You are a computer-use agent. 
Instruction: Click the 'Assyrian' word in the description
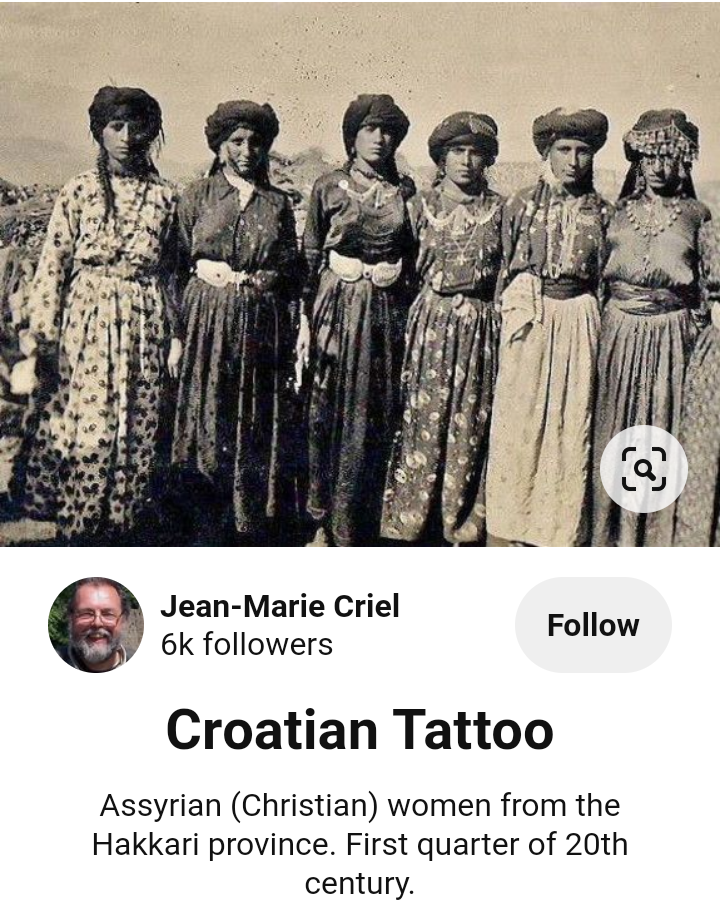point(161,806)
